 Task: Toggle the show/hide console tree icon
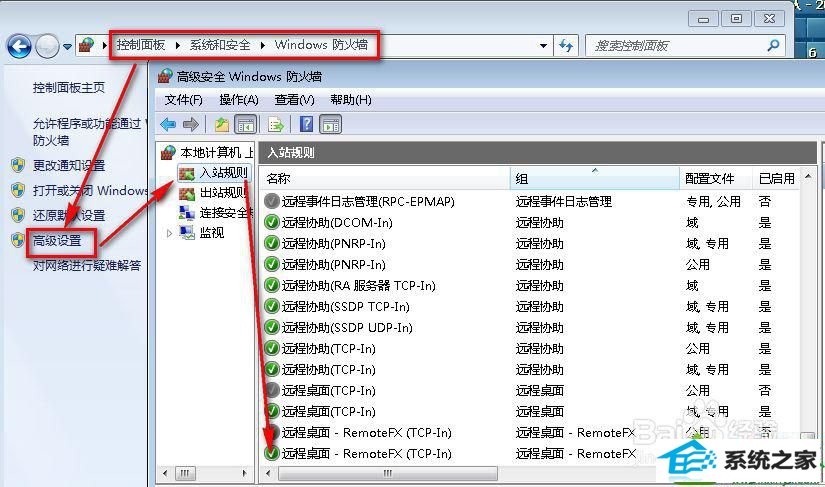(245, 125)
